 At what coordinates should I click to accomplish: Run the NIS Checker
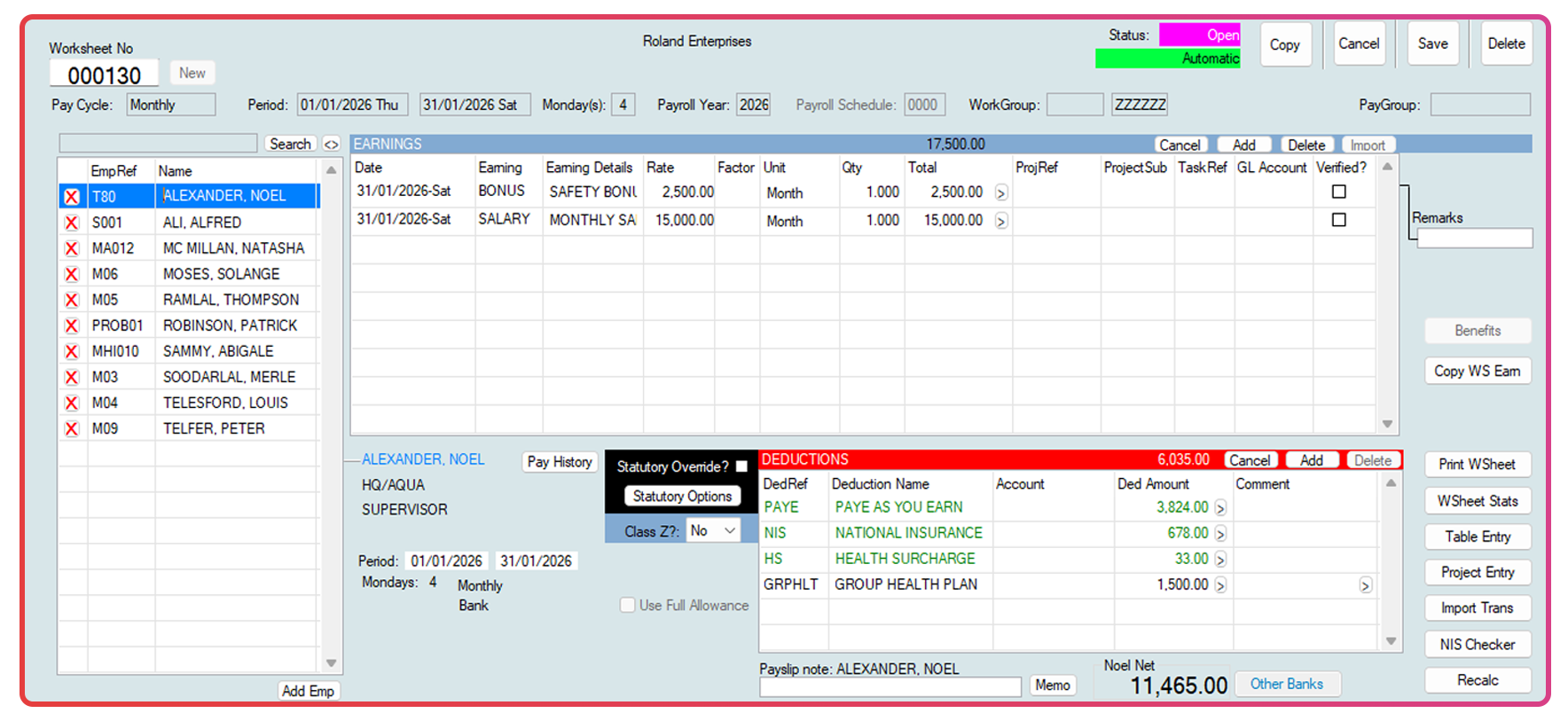(x=1478, y=644)
